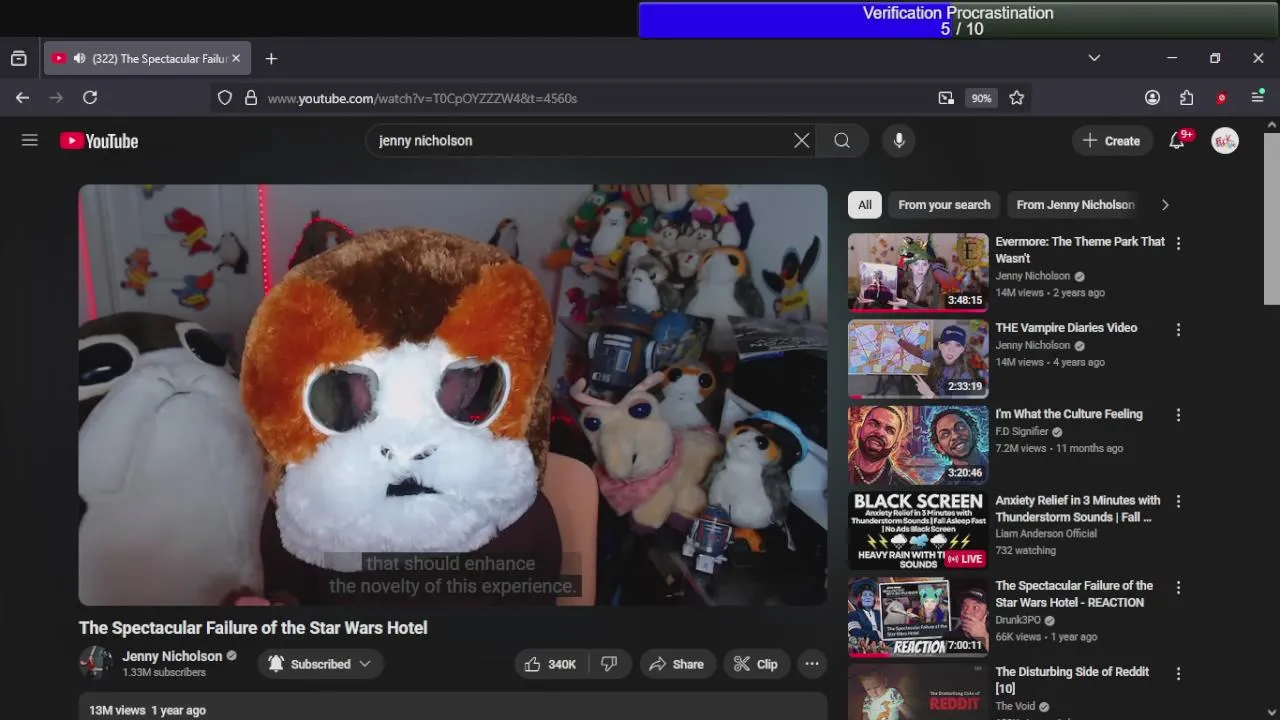Bookmark this page with the star icon
The height and width of the screenshot is (720, 1280).
[x=1017, y=98]
